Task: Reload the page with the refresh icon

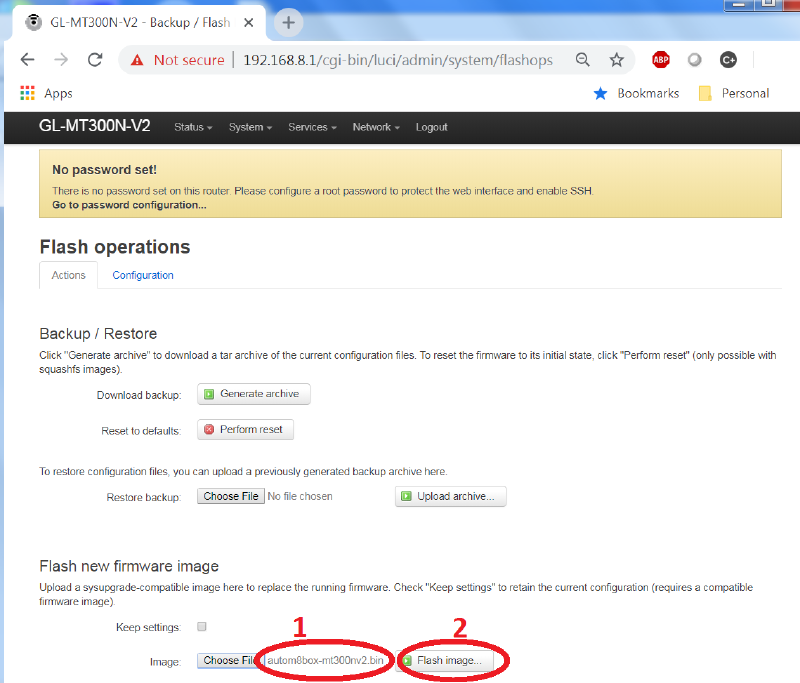Action: (x=95, y=60)
